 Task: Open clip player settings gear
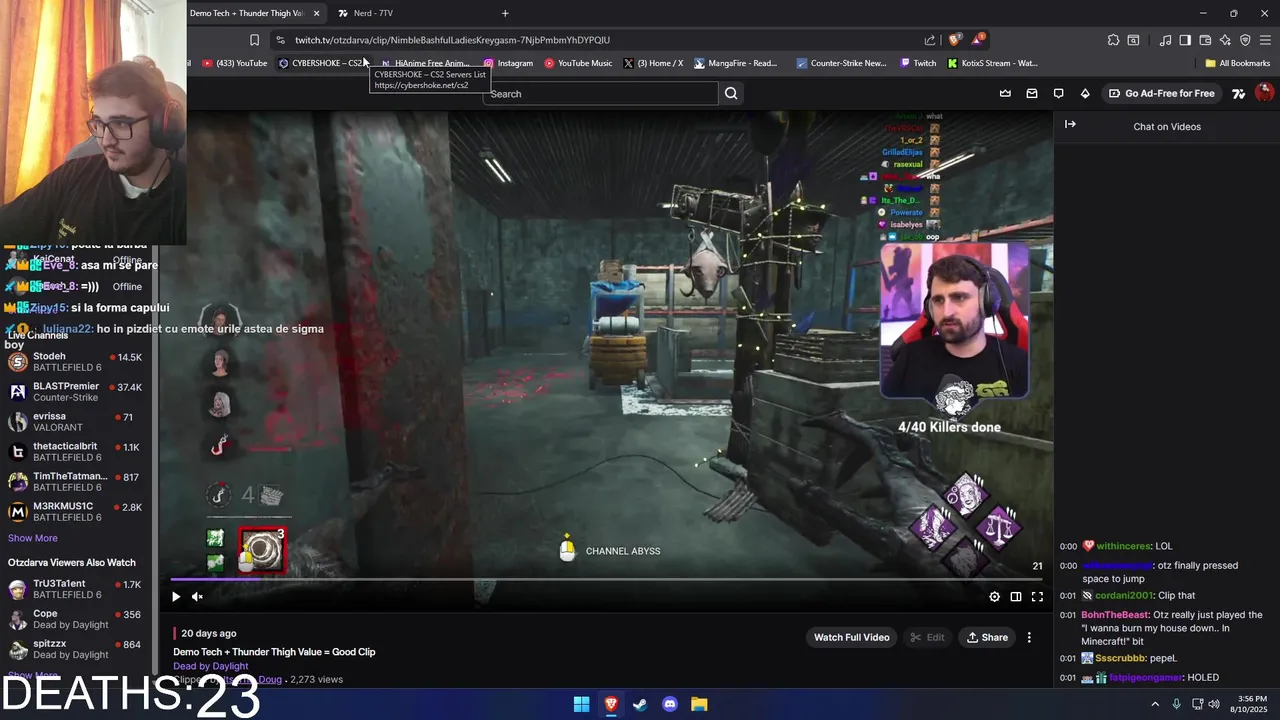click(994, 597)
